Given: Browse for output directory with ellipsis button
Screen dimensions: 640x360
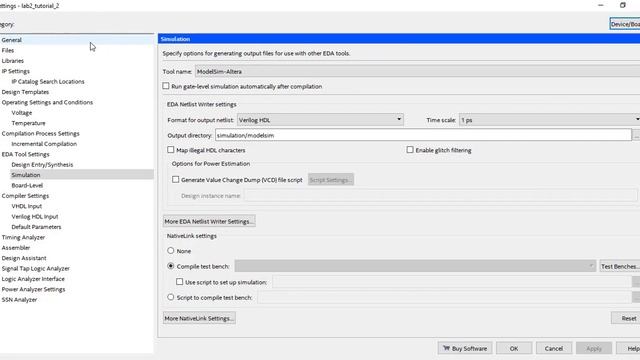Looking at the screenshot, I should tap(636, 135).
